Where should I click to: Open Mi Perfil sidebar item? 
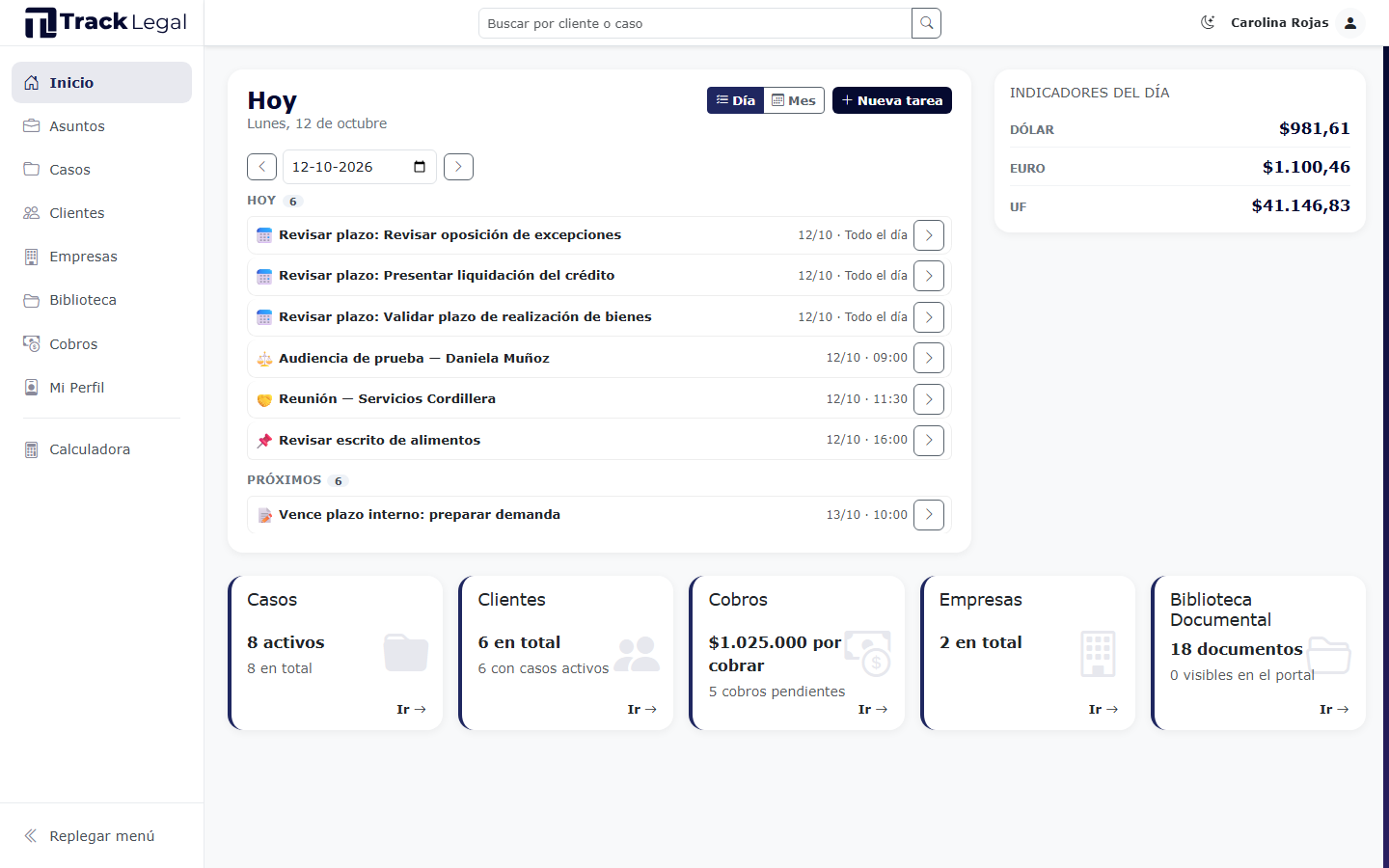(101, 388)
